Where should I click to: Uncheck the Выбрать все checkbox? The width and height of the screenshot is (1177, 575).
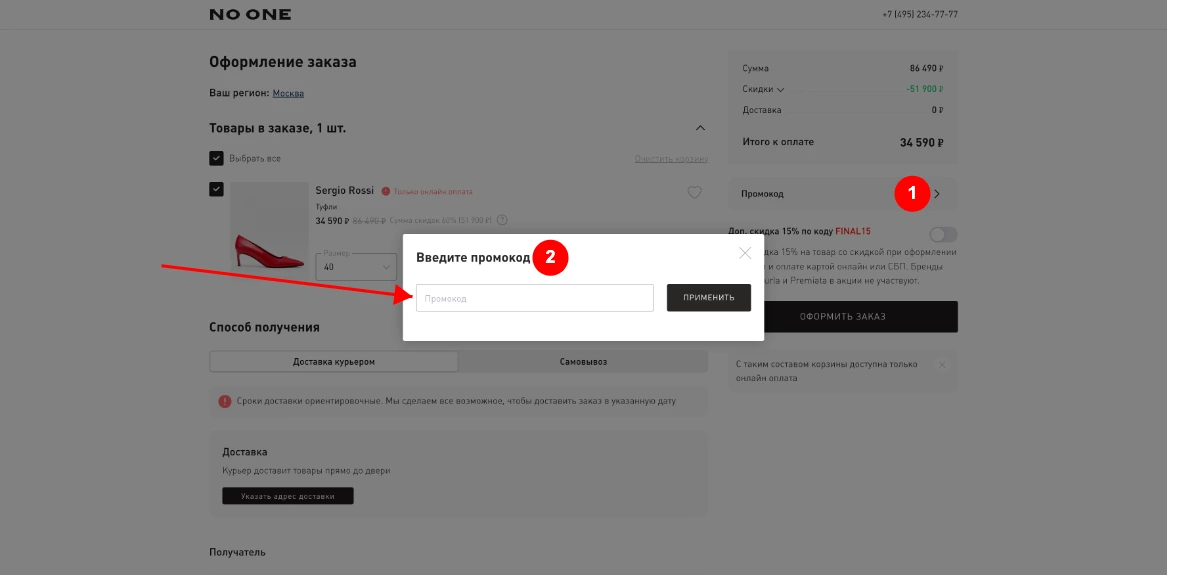[216, 158]
